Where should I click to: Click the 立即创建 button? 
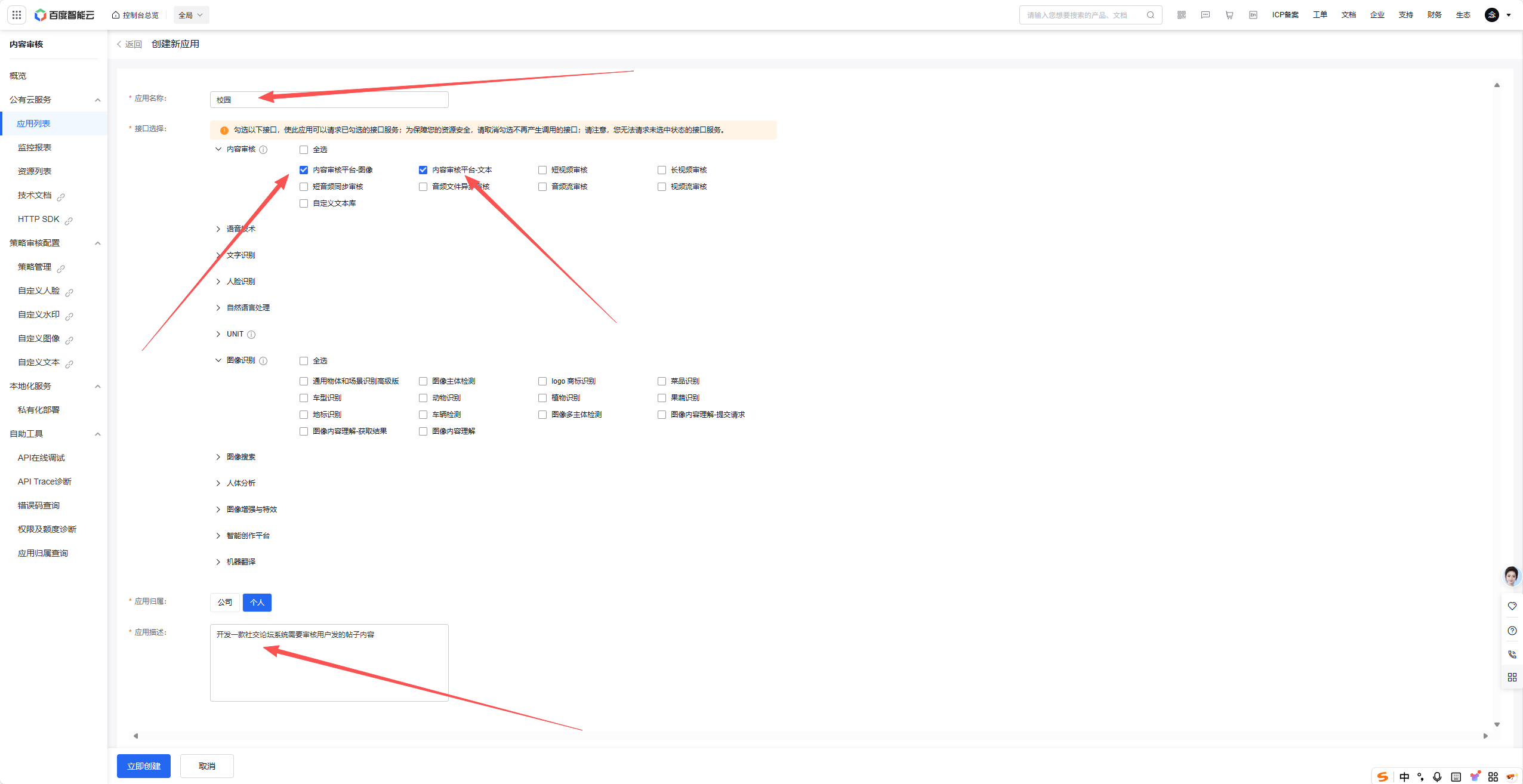click(x=143, y=766)
